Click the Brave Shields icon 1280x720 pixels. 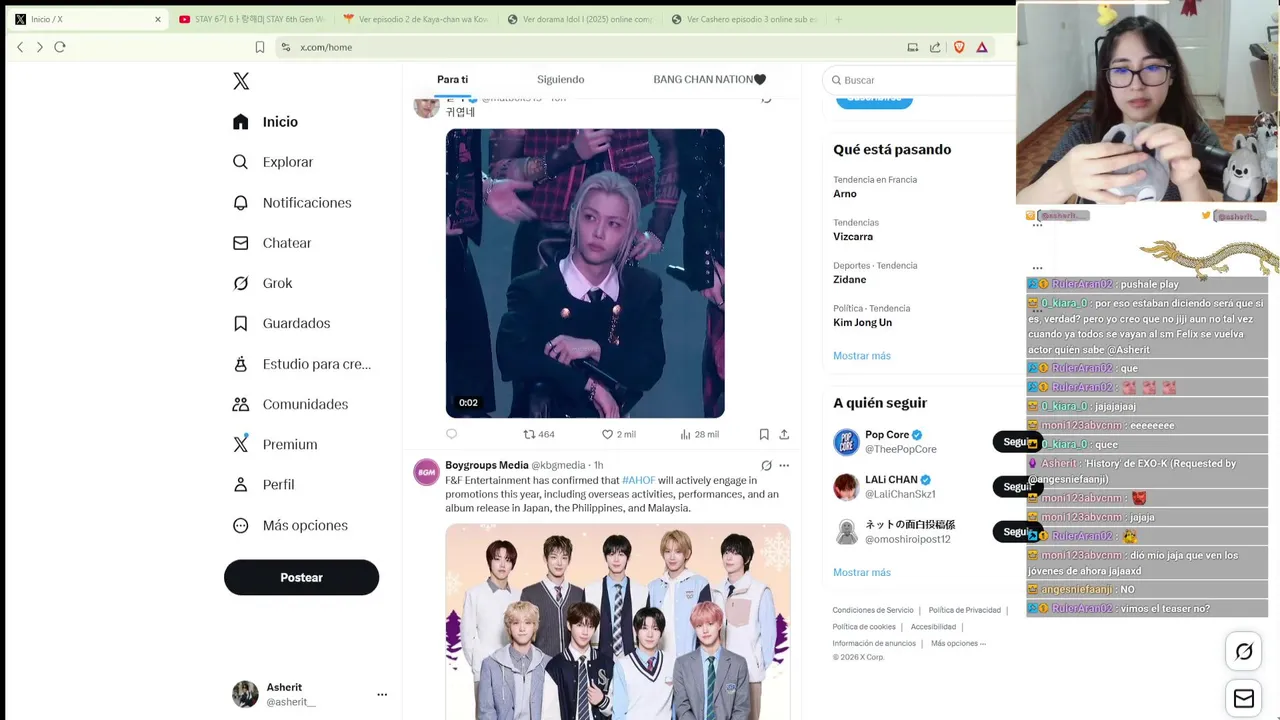[959, 47]
